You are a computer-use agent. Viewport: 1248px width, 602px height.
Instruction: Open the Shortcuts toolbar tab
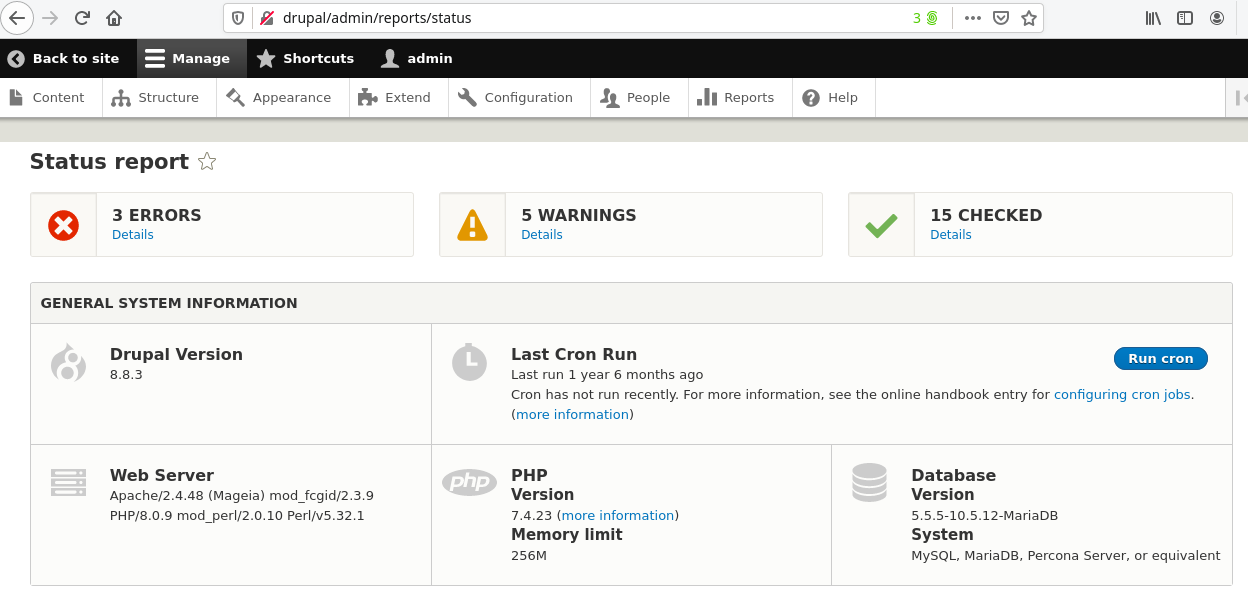coord(305,58)
